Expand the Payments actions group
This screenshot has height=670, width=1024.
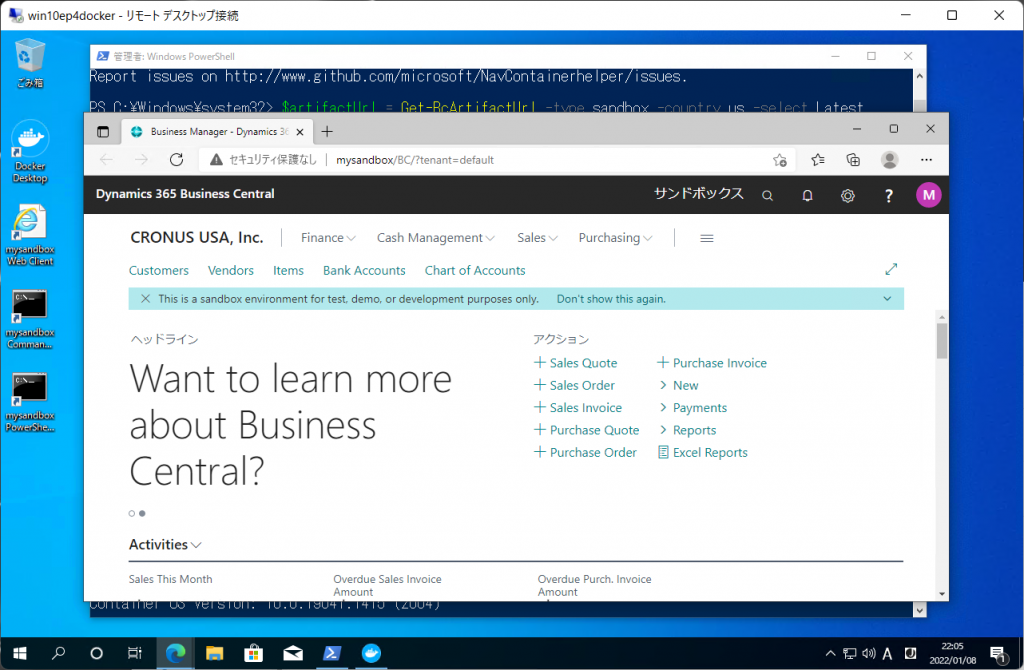point(693,407)
